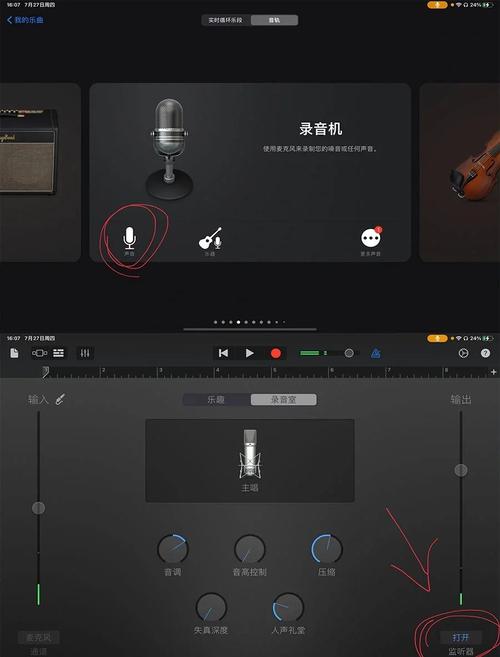Viewport: 500px width, 657px height.
Task: Start playback with the Play button
Action: pyautogui.click(x=249, y=353)
